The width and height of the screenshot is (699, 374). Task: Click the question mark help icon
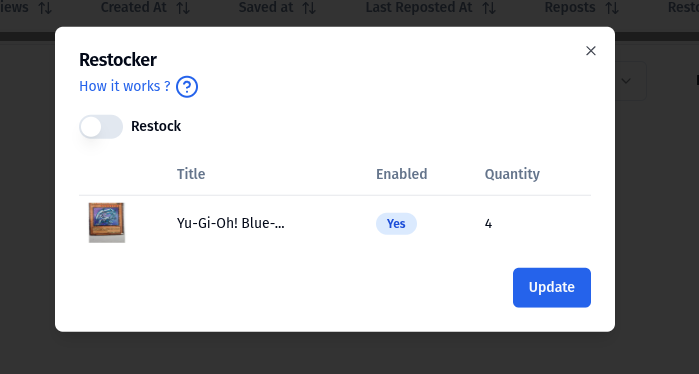(x=187, y=86)
